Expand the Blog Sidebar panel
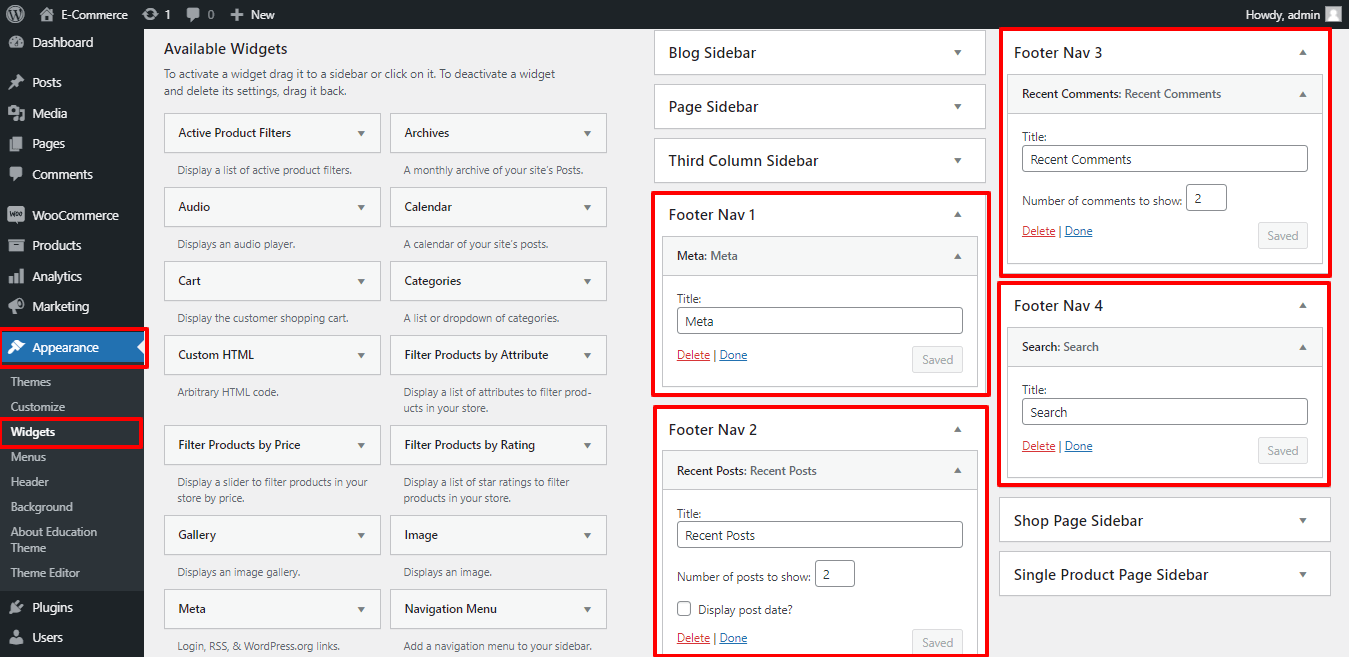Viewport: 1349px width, 657px height. pos(957,53)
